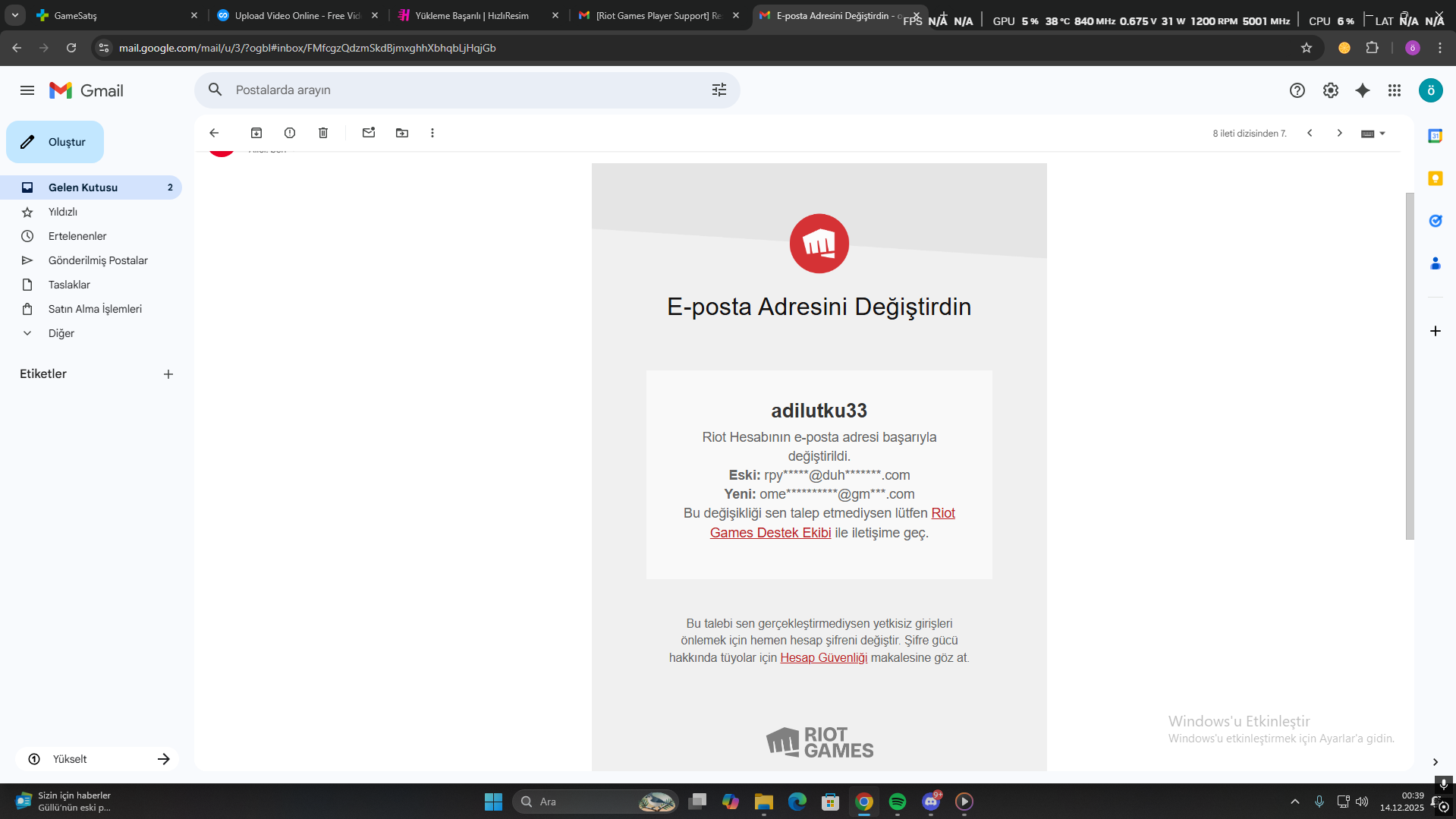This screenshot has width=1456, height=819.
Task: Open Google Keep side panel
Action: [1436, 178]
